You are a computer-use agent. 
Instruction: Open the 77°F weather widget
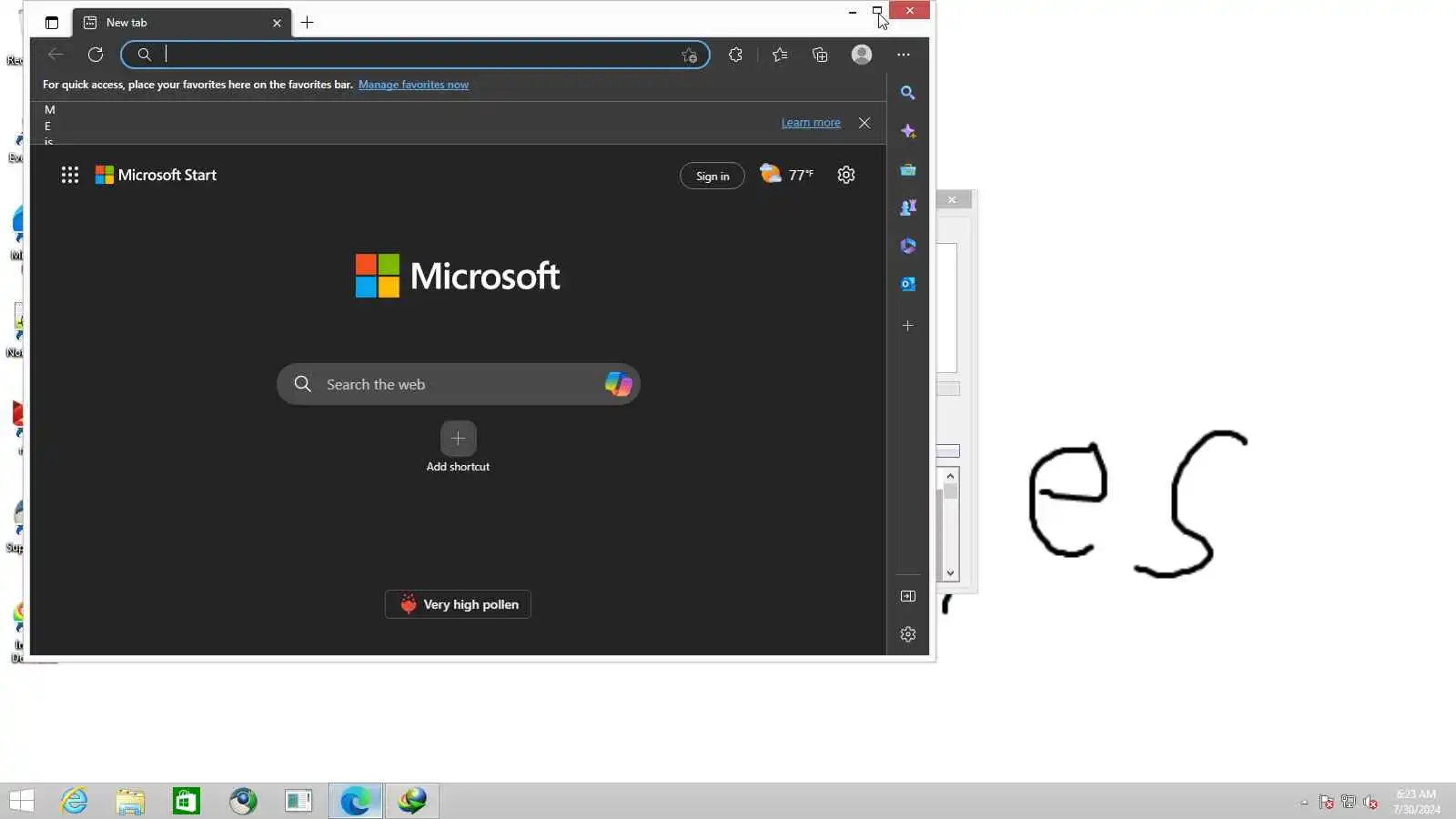click(787, 174)
